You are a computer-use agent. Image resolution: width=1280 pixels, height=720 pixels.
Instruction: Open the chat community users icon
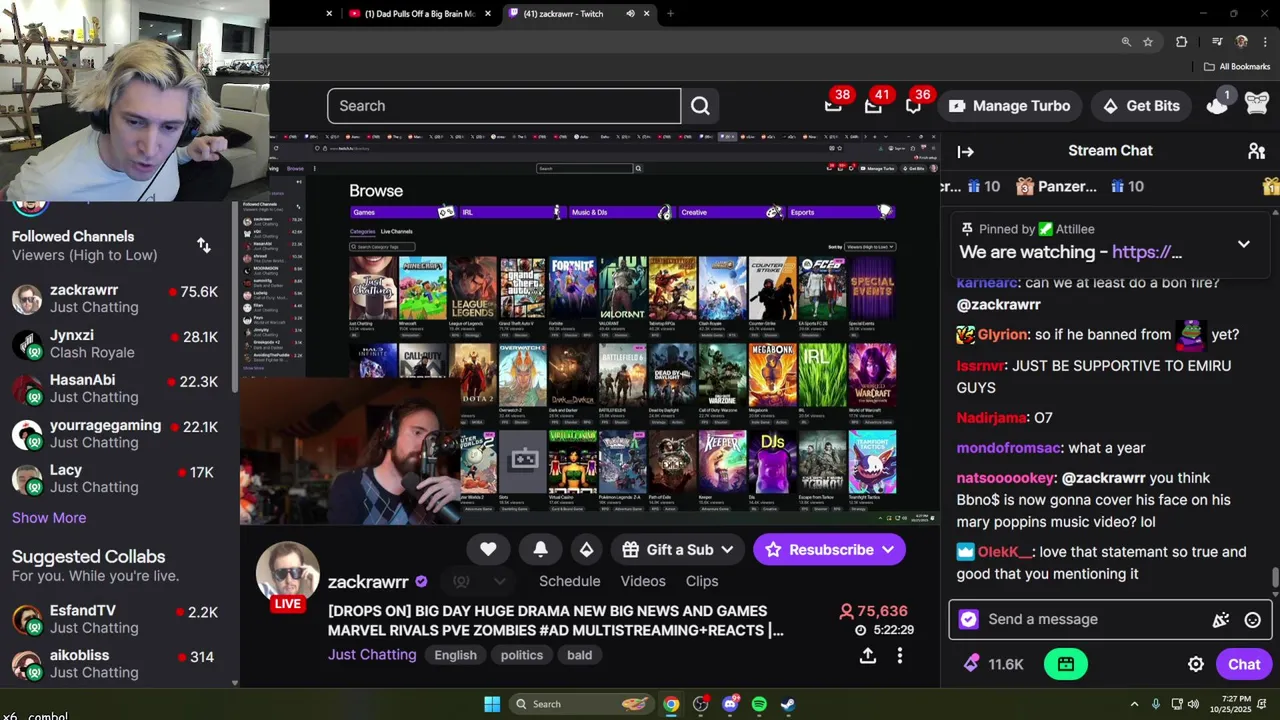[1256, 151]
